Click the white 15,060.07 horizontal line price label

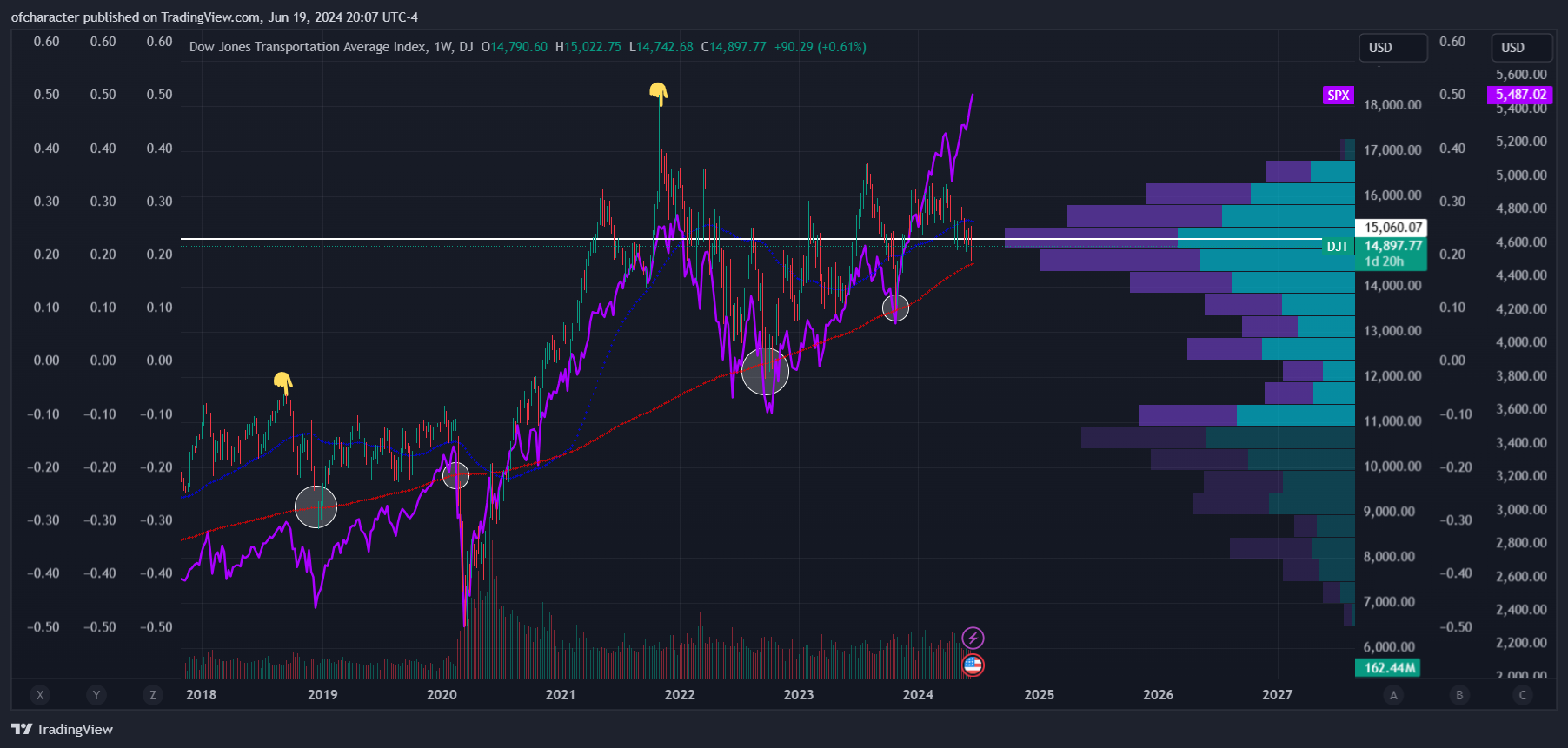pos(1393,228)
